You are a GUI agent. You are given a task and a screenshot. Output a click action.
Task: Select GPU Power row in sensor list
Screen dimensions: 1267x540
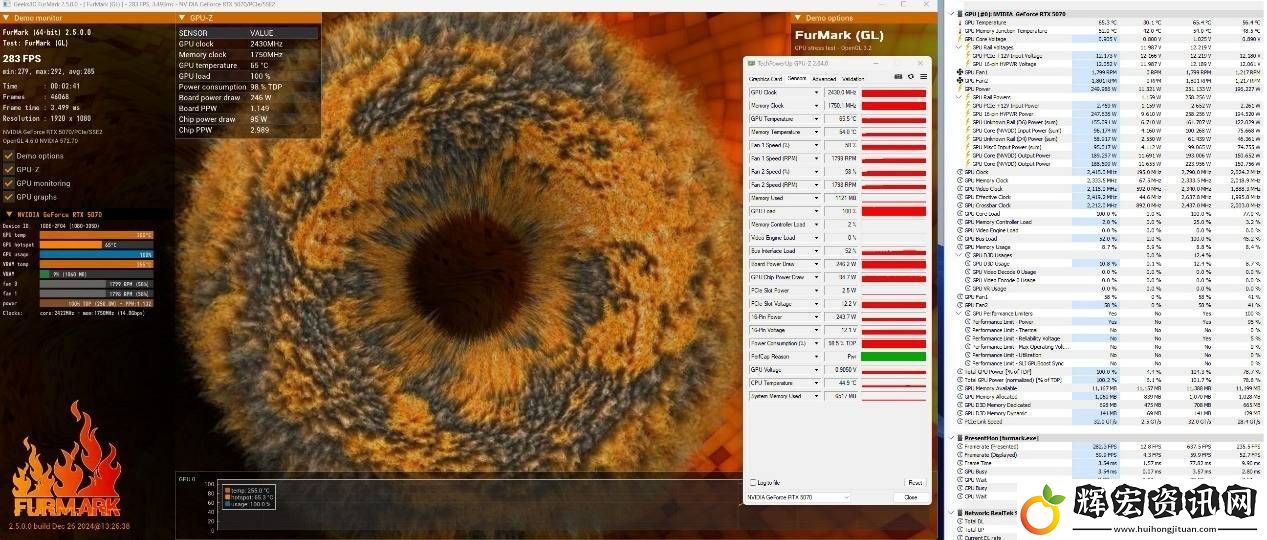pos(1112,88)
